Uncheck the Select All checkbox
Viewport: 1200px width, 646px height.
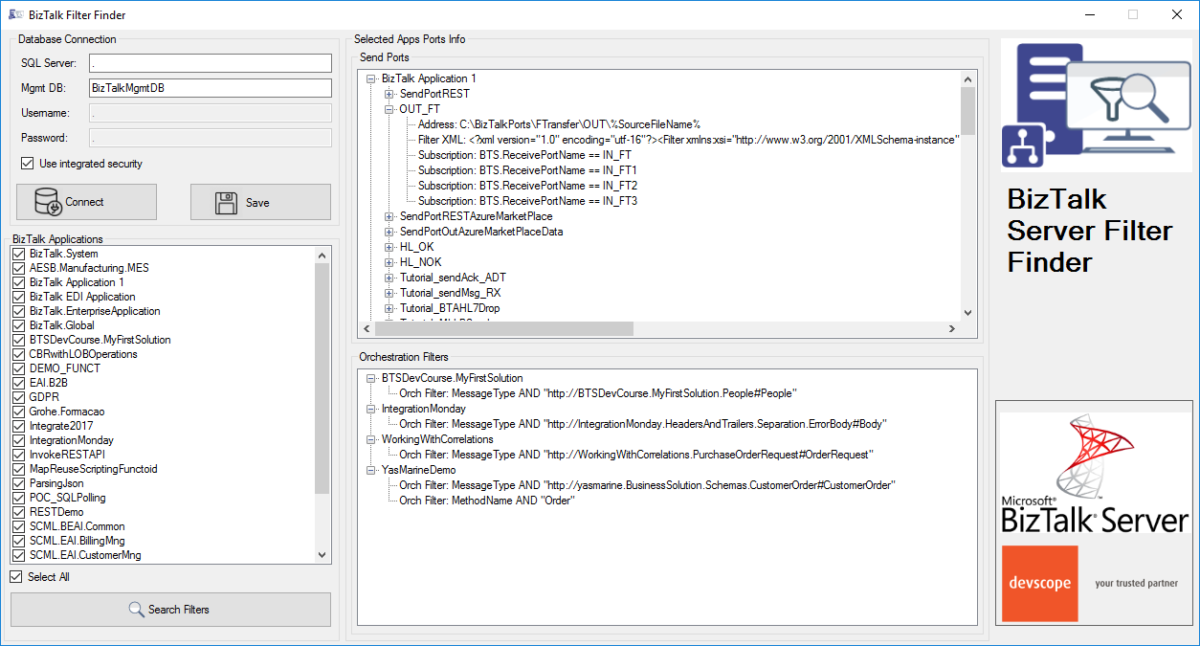(x=16, y=576)
